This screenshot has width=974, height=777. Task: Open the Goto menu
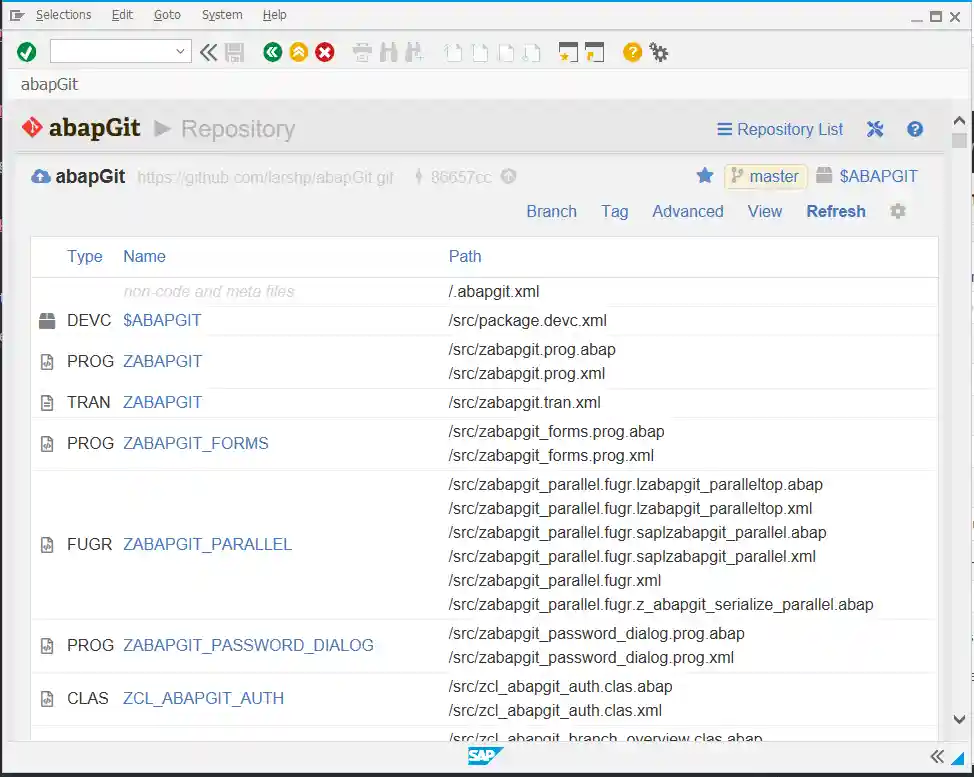click(x=167, y=14)
